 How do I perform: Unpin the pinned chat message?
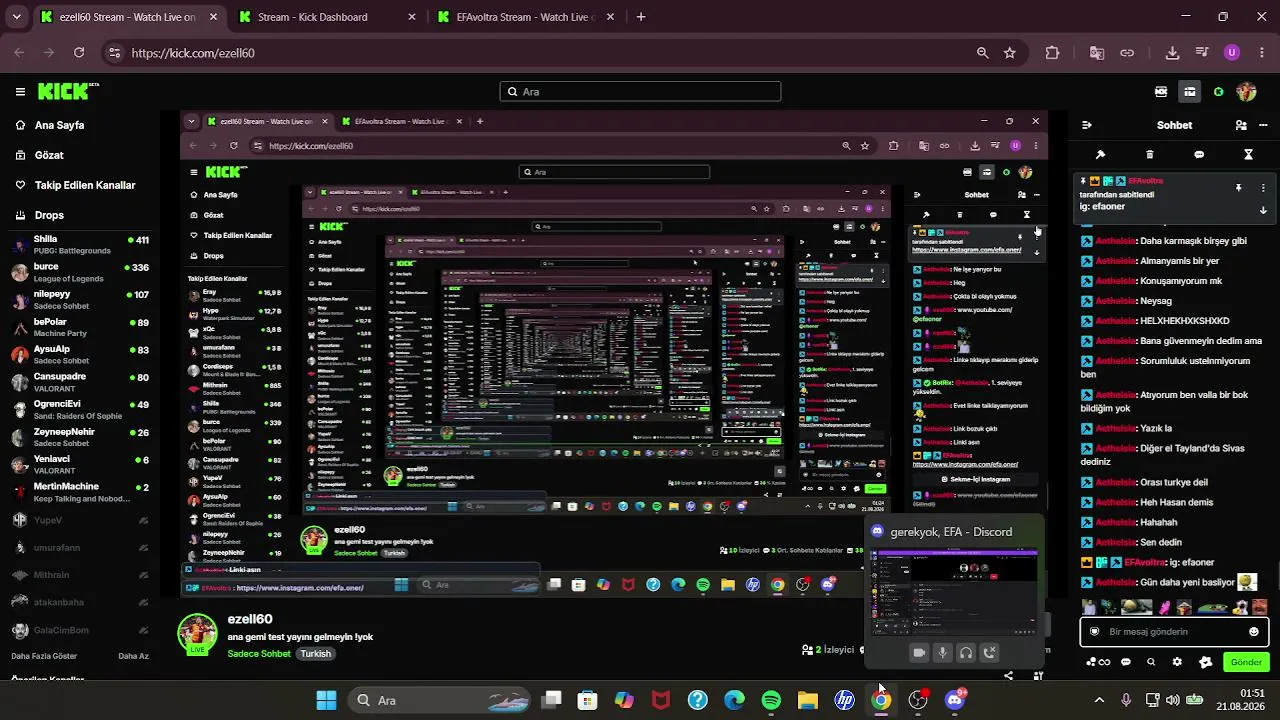click(x=1238, y=188)
